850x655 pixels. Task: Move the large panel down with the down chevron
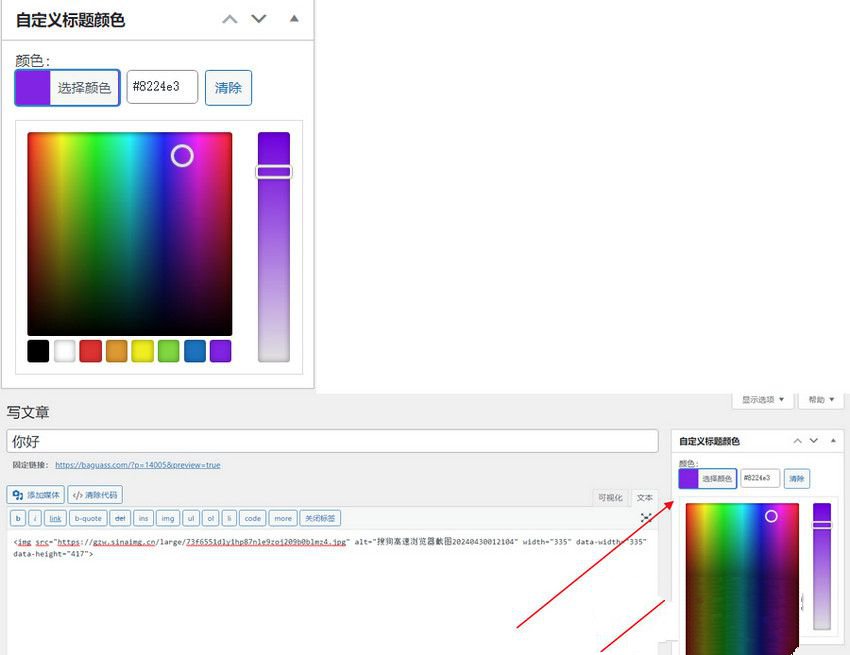coord(259,19)
